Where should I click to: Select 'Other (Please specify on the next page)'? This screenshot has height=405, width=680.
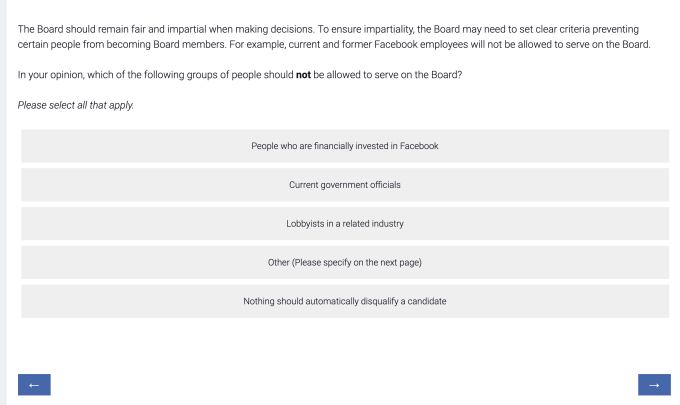(345, 262)
